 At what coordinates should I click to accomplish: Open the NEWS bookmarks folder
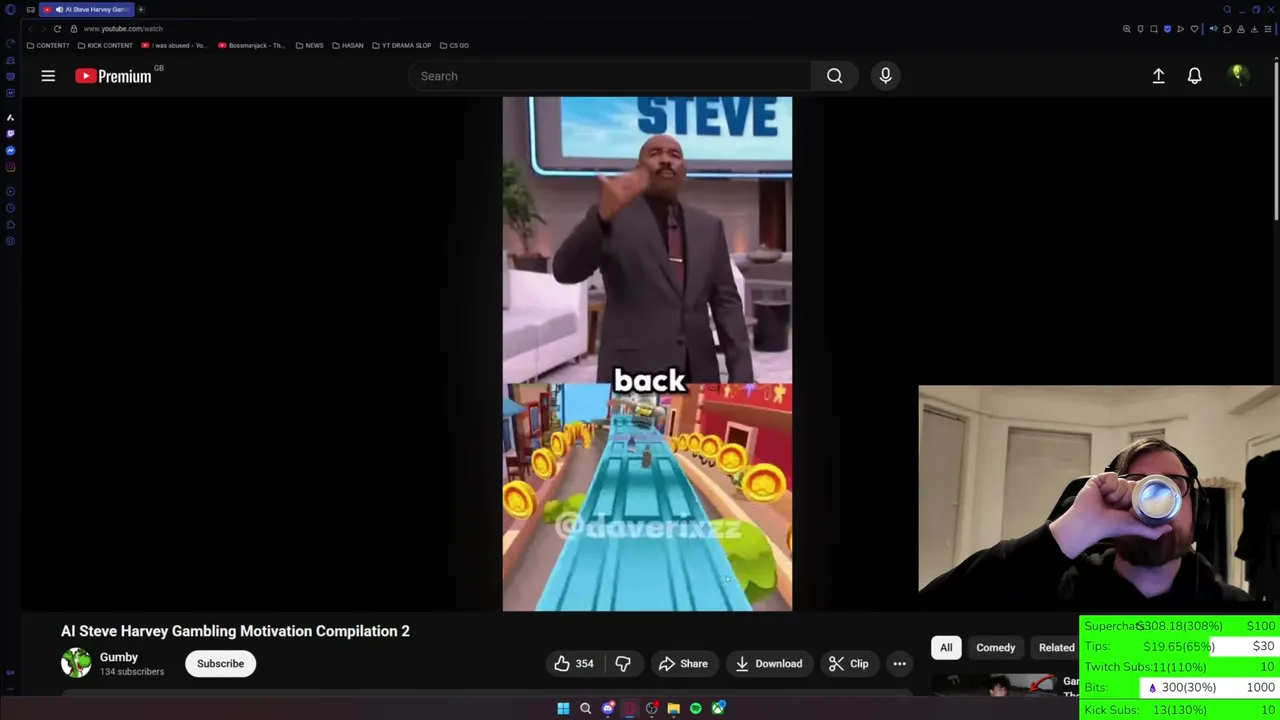[309, 45]
